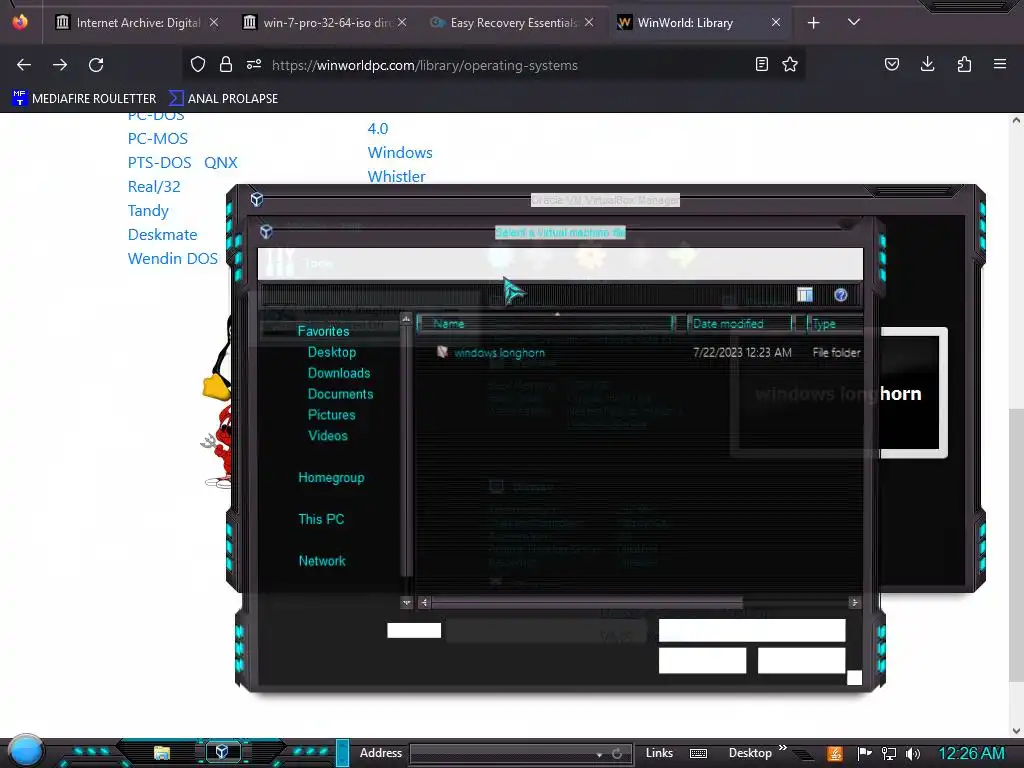Viewport: 1024px width, 768px height.
Task: Sort files by the Name column header
Action: click(x=546, y=324)
